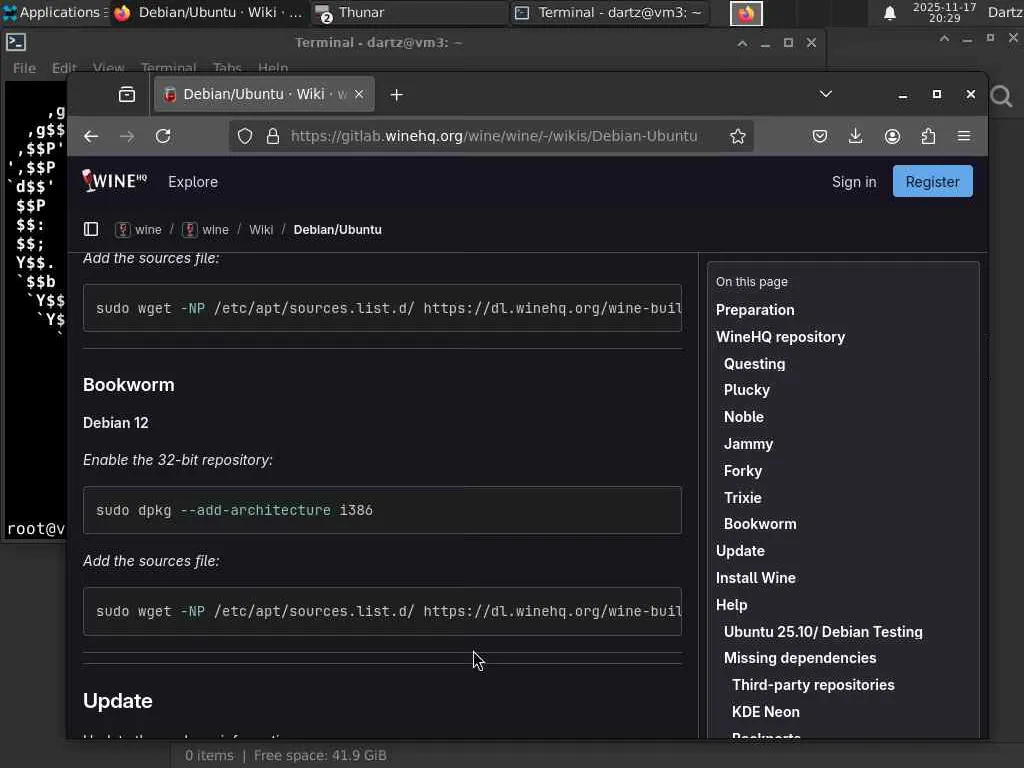Click the wget command under Bookworm
The width and height of the screenshot is (1024, 768).
click(382, 611)
